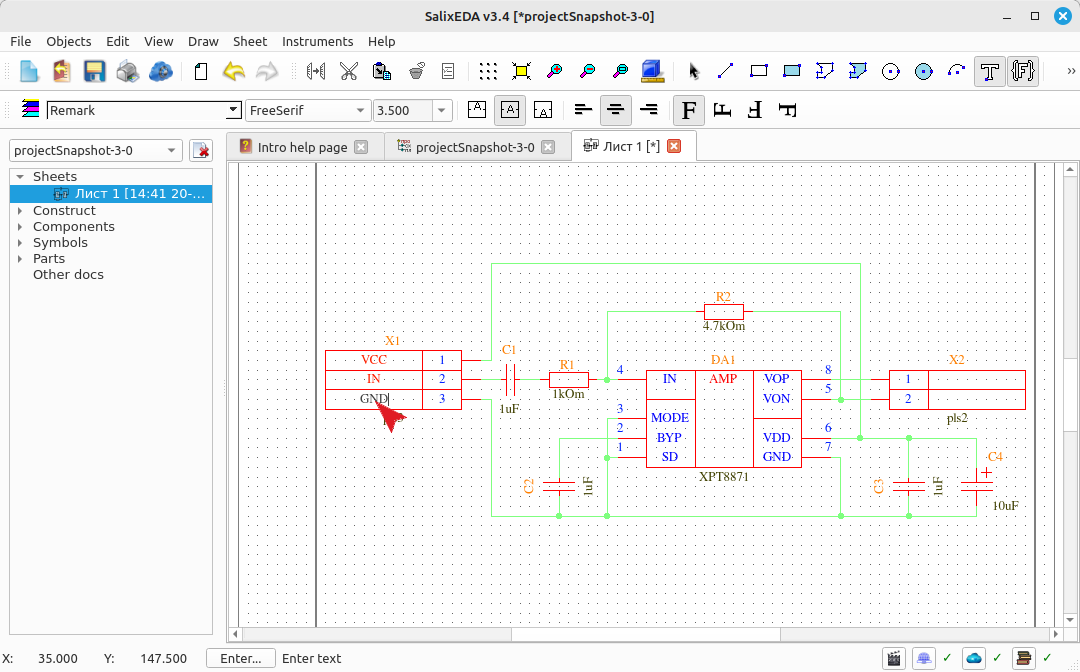
Task: Select the empty rectangle tool
Action: pos(759,71)
